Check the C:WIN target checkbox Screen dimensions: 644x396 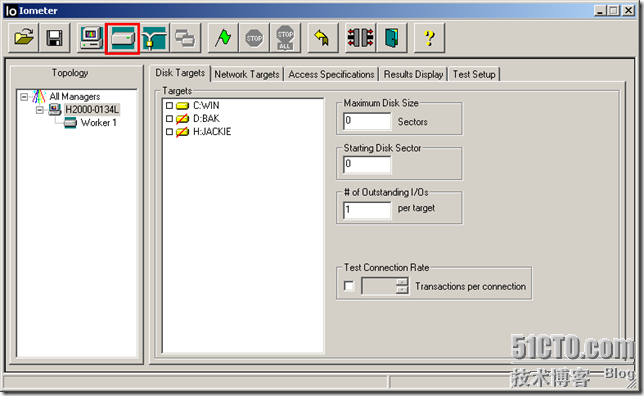(169, 106)
